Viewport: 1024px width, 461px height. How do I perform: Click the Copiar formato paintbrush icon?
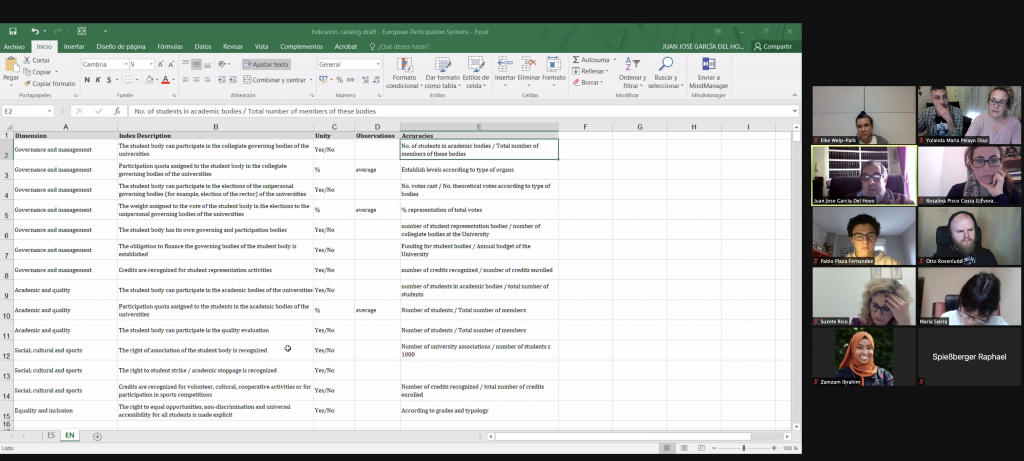point(27,83)
